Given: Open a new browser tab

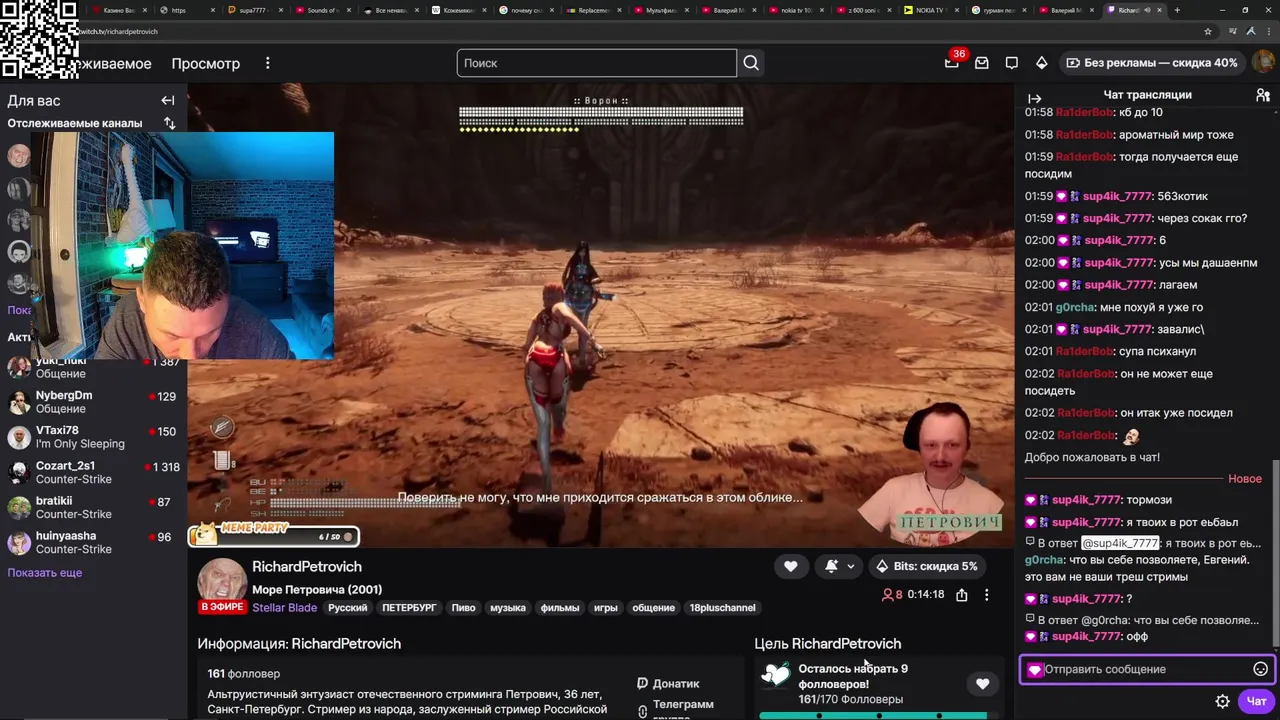Looking at the screenshot, I should tap(1177, 10).
